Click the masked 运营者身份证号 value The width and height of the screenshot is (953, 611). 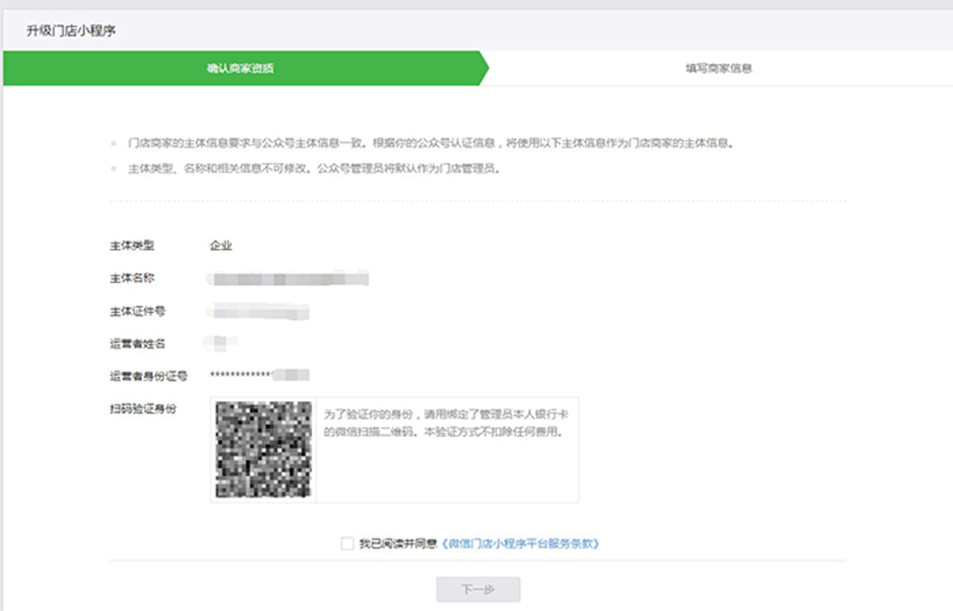[x=260, y=375]
